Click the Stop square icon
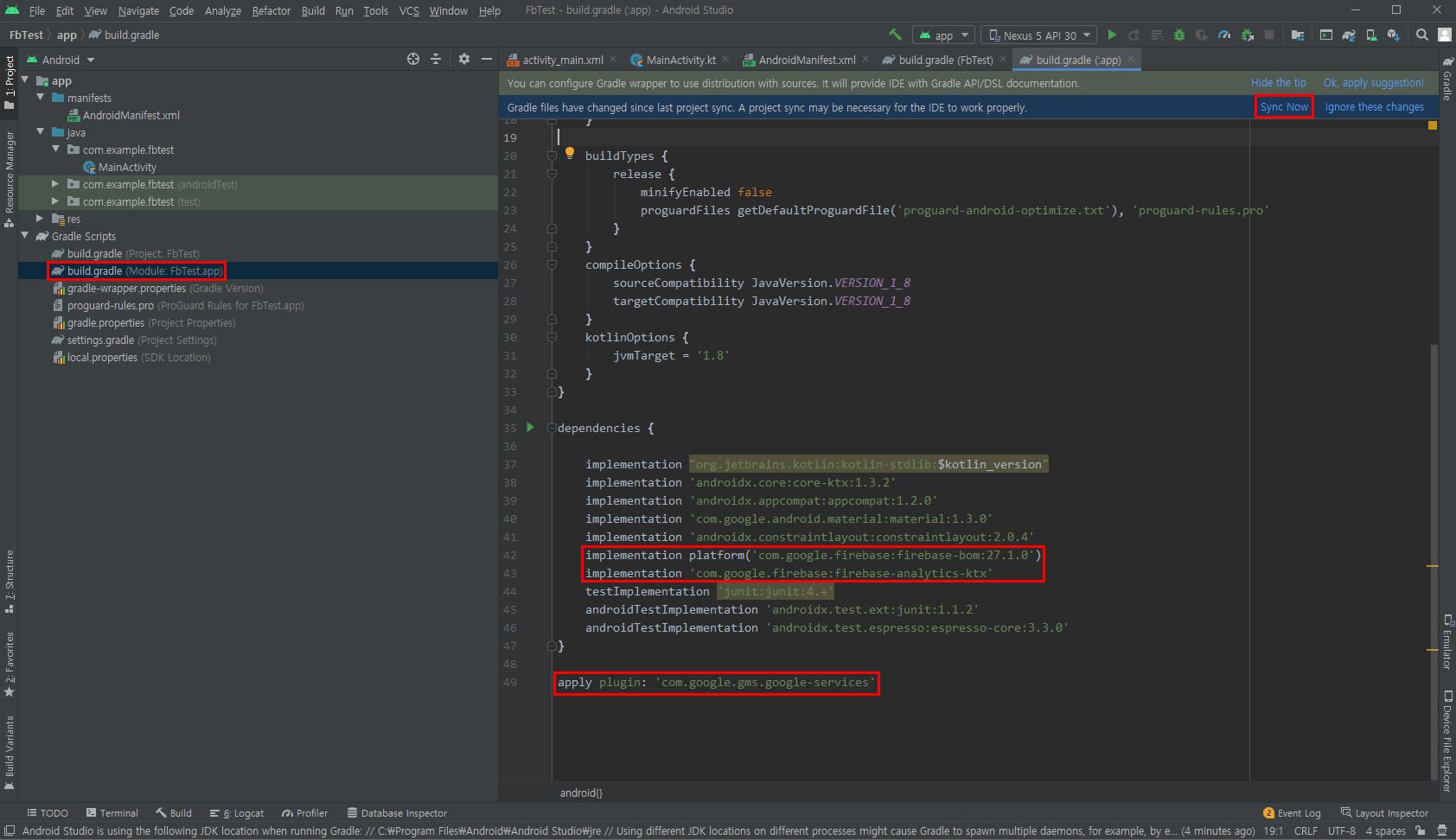The height and width of the screenshot is (840, 1456). tap(1269, 35)
